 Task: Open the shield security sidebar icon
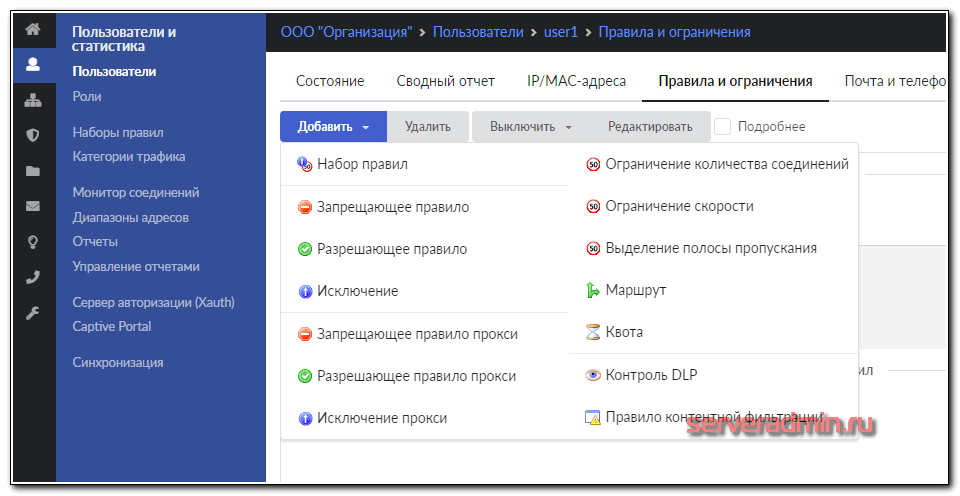pyautogui.click(x=33, y=135)
